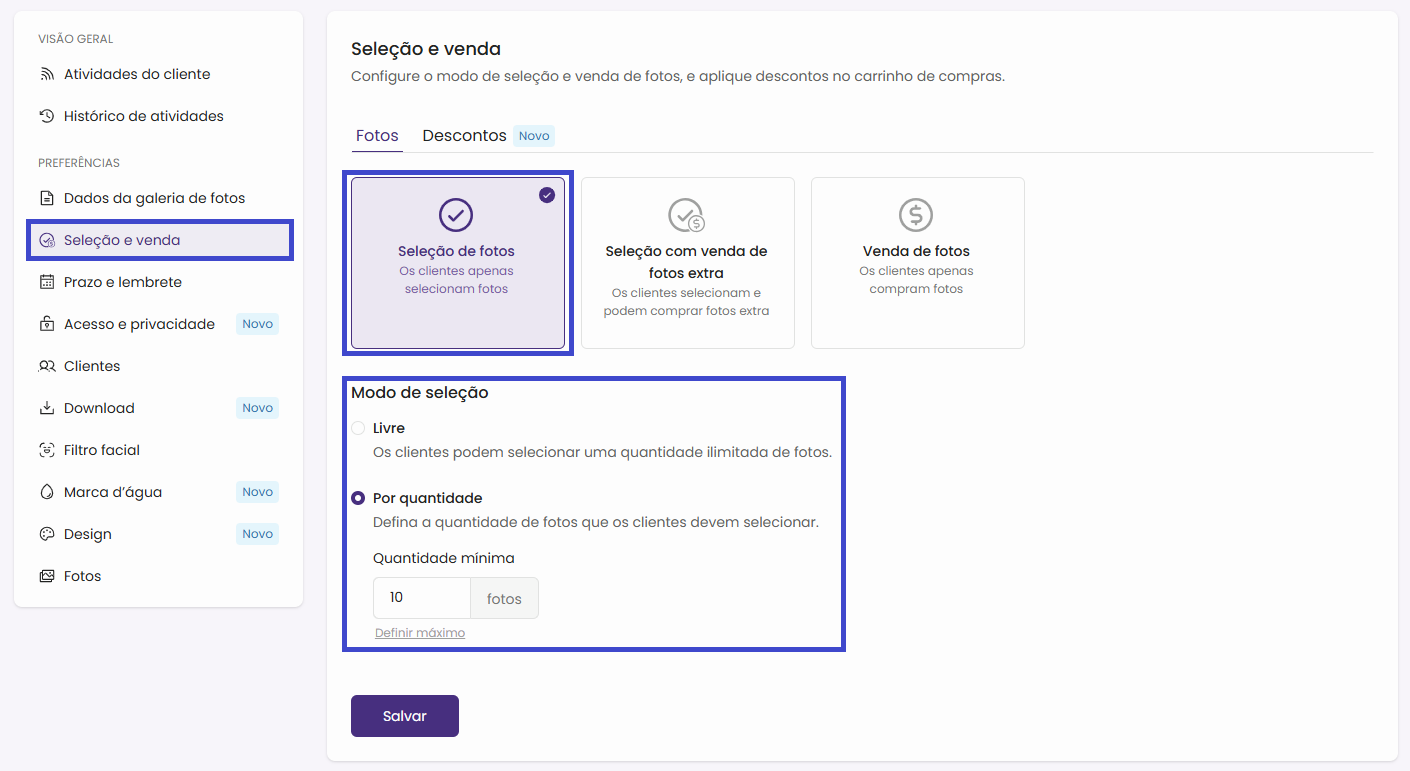Click the Filtro facial face-scan icon
The height and width of the screenshot is (771, 1410).
point(46,450)
